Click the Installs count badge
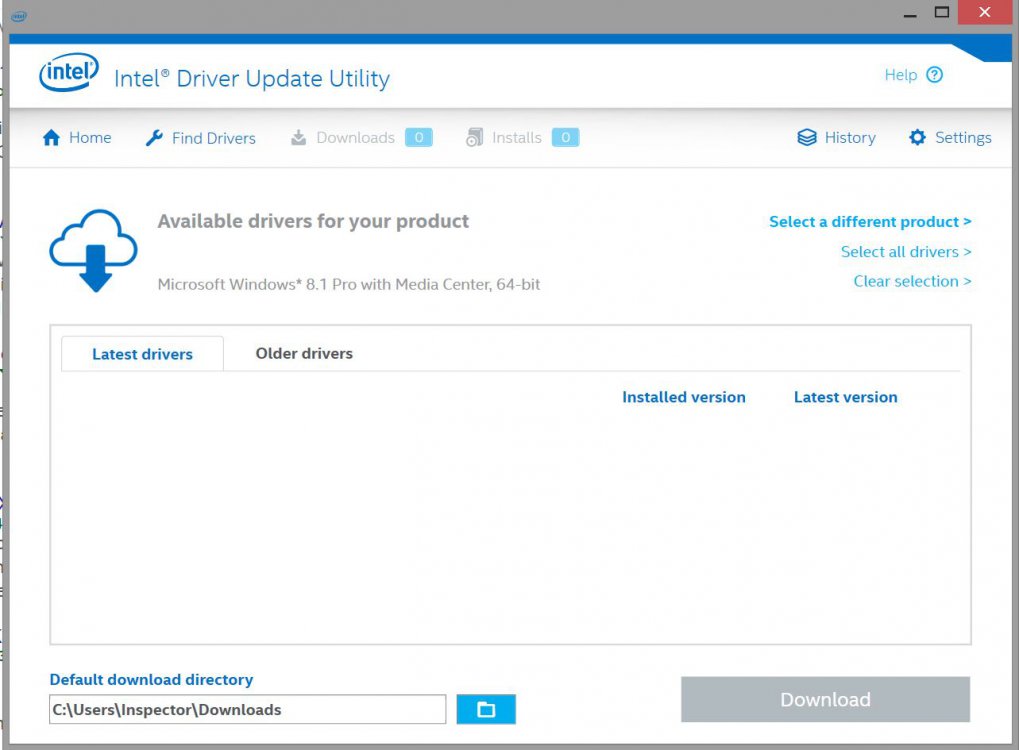The width and height of the screenshot is (1019, 750). pos(565,138)
